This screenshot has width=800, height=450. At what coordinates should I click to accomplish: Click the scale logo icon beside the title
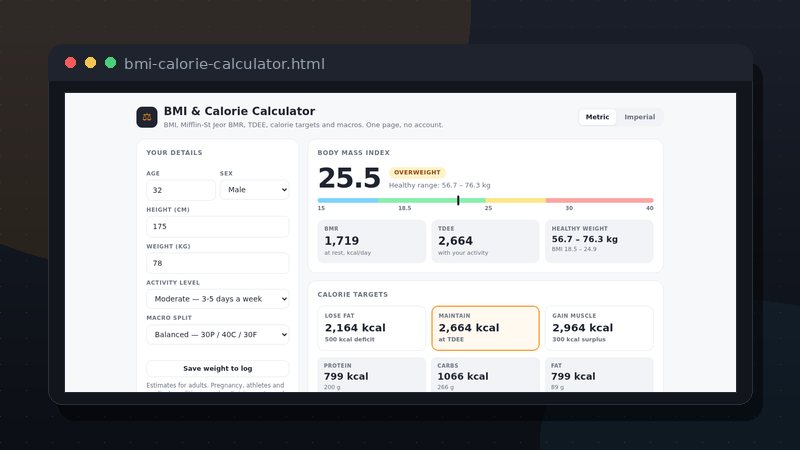tap(147, 117)
